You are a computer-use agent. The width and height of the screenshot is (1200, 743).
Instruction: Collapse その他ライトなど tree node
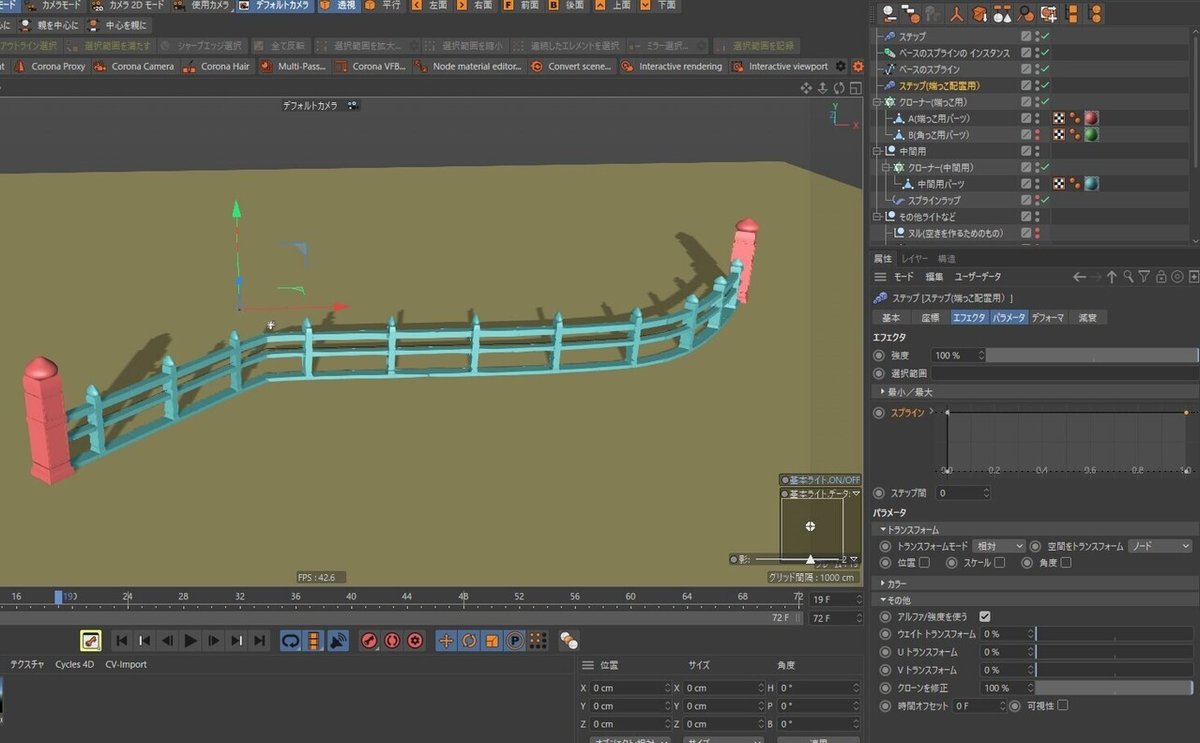876,216
